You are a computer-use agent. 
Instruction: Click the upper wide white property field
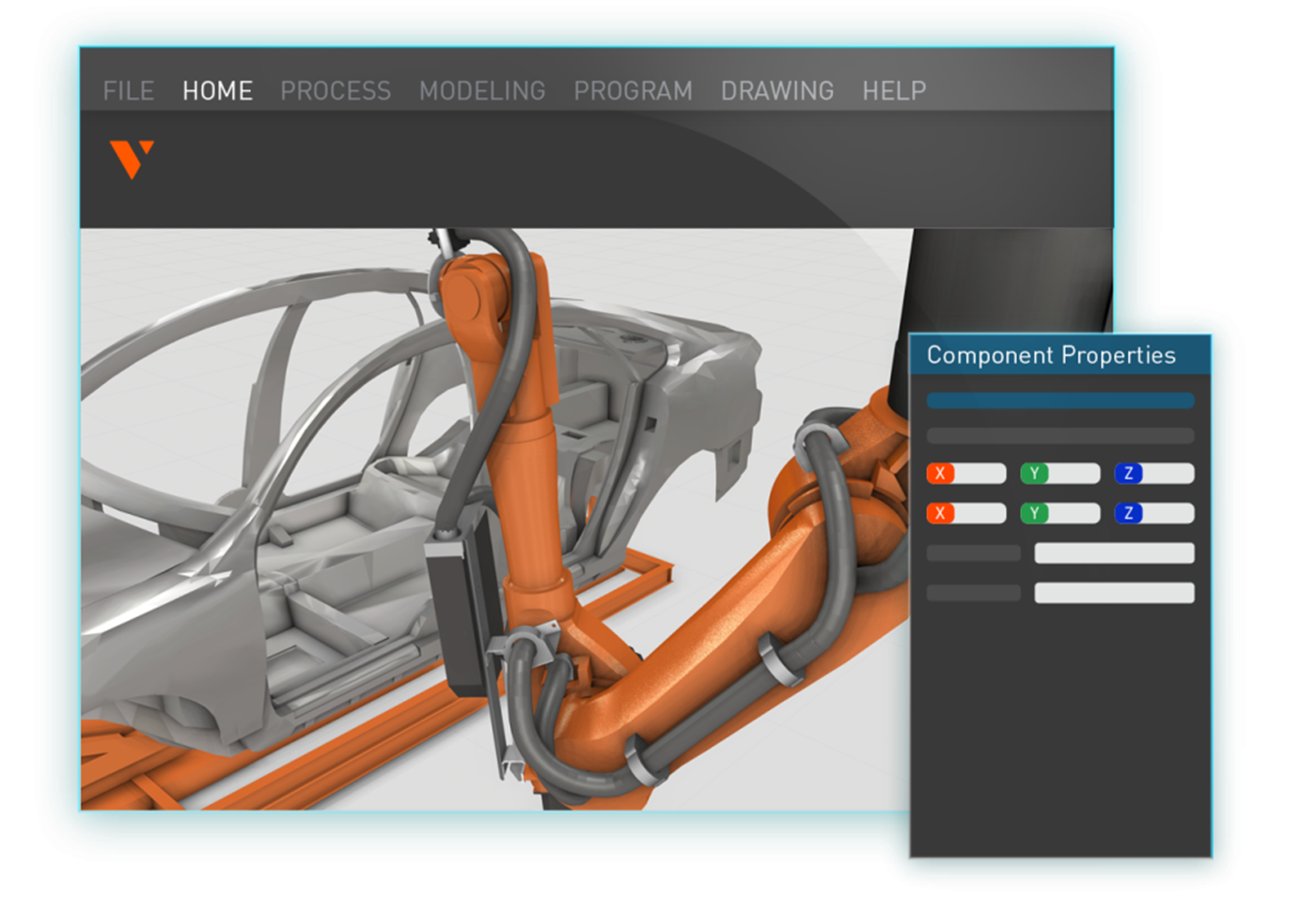pos(1114,553)
